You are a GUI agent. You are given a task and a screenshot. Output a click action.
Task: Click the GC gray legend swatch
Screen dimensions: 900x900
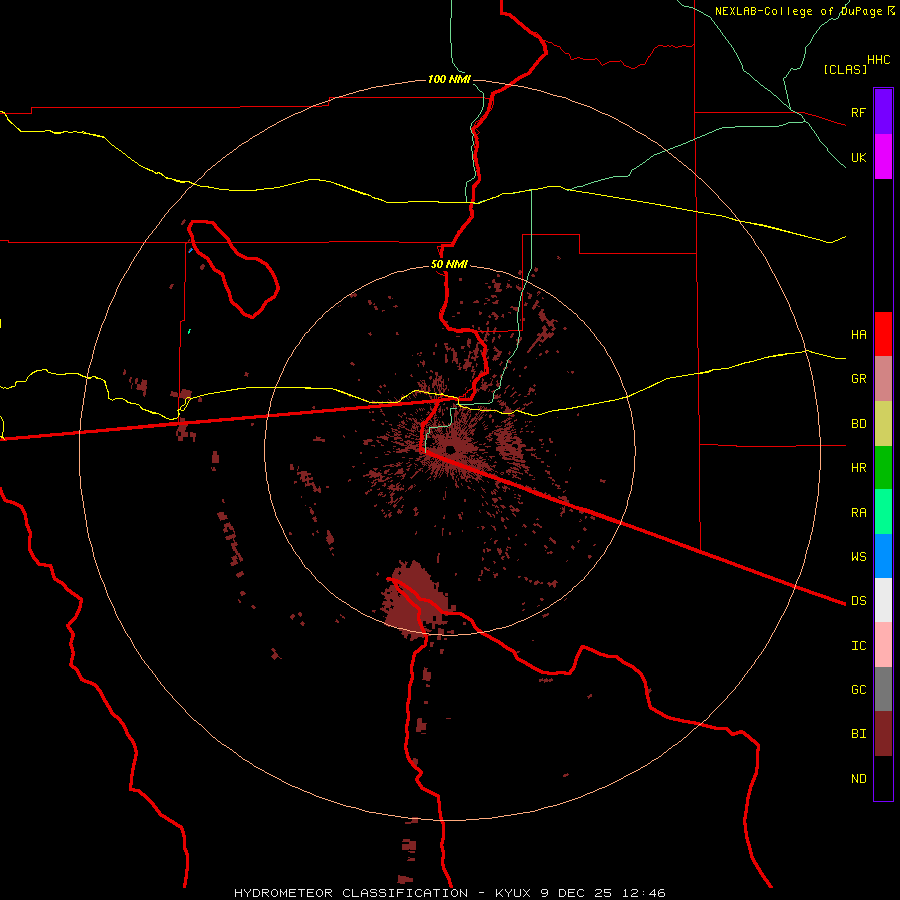tap(883, 689)
